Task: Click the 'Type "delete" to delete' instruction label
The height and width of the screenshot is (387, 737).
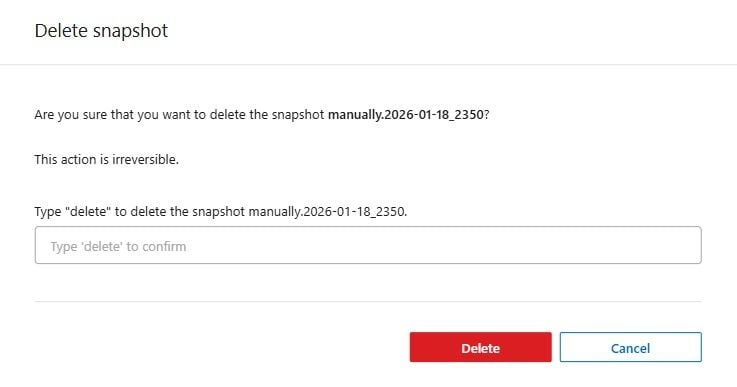Action: 221,212
